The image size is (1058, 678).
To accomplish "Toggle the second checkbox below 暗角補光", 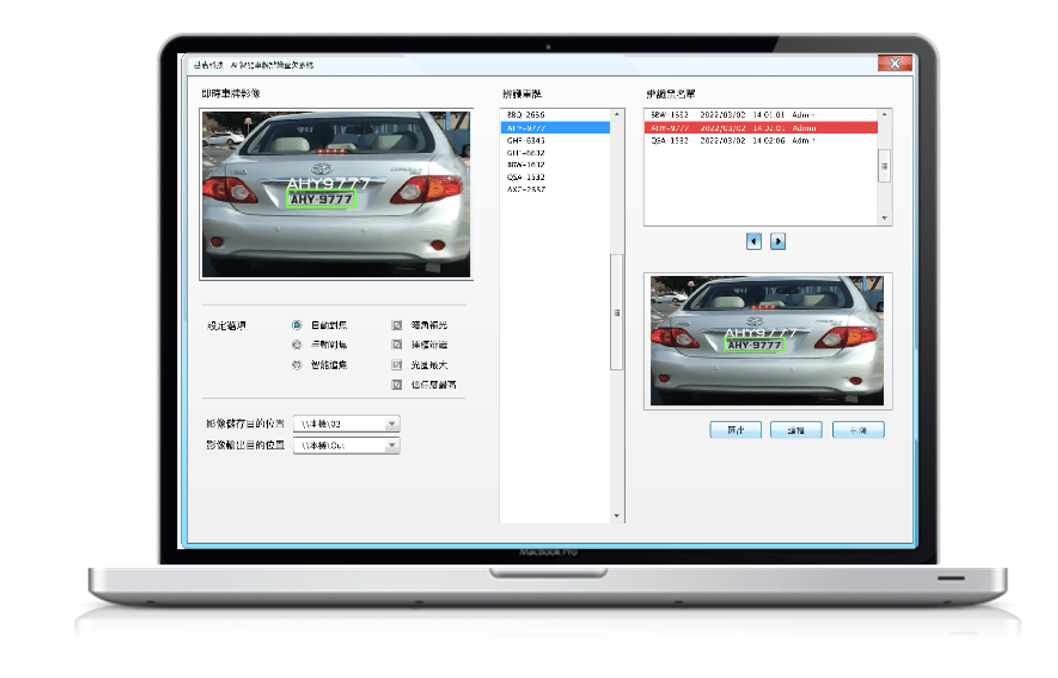I will pos(397,345).
